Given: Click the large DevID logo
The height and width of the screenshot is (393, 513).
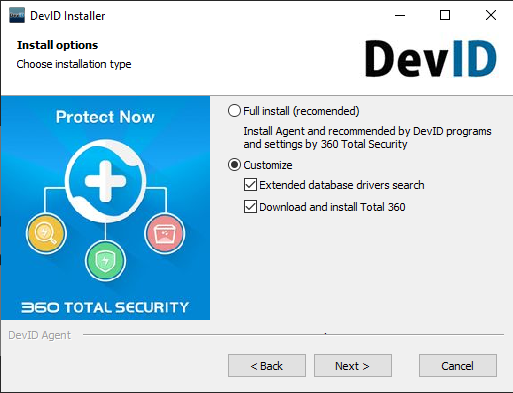Looking at the screenshot, I should (x=431, y=59).
